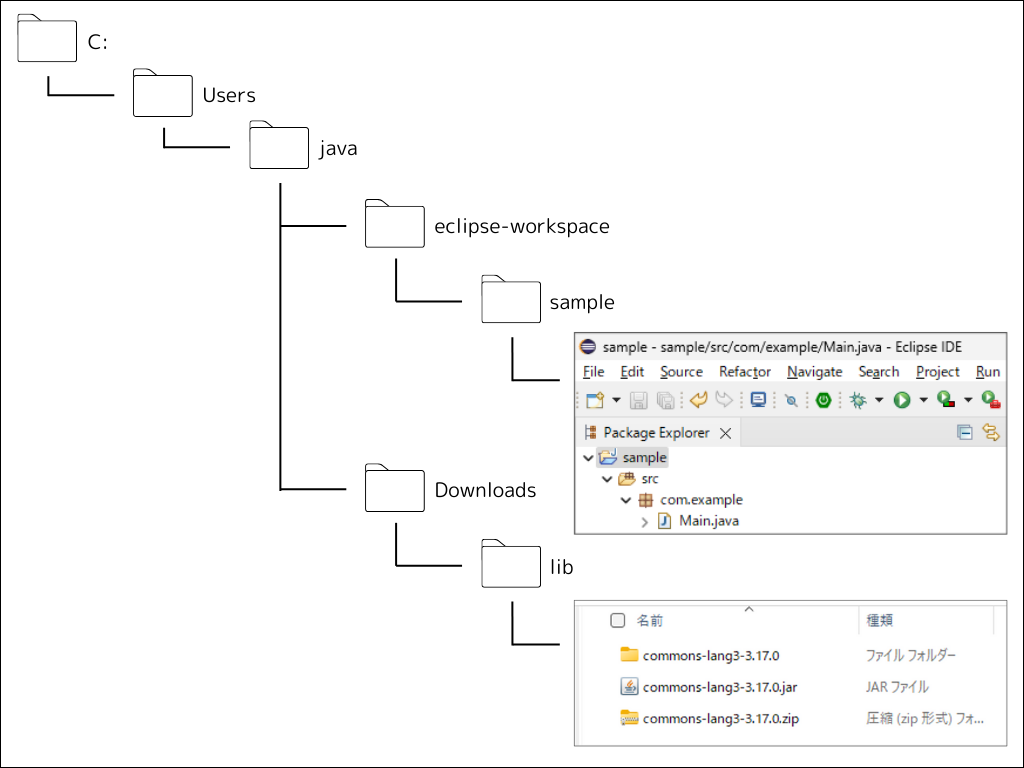Open the Coverage dropdown arrow

click(x=968, y=400)
